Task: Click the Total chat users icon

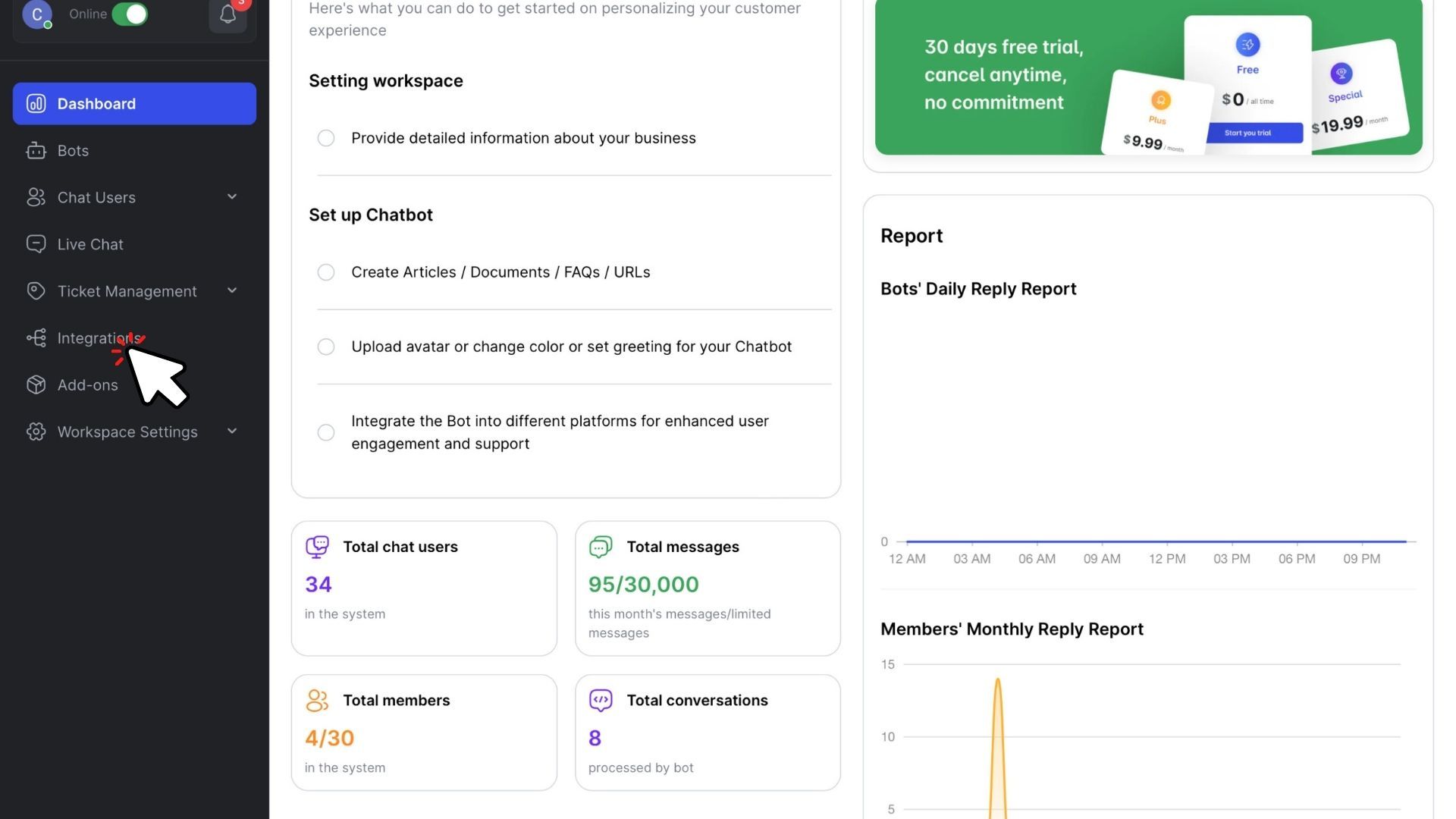Action: (x=317, y=547)
